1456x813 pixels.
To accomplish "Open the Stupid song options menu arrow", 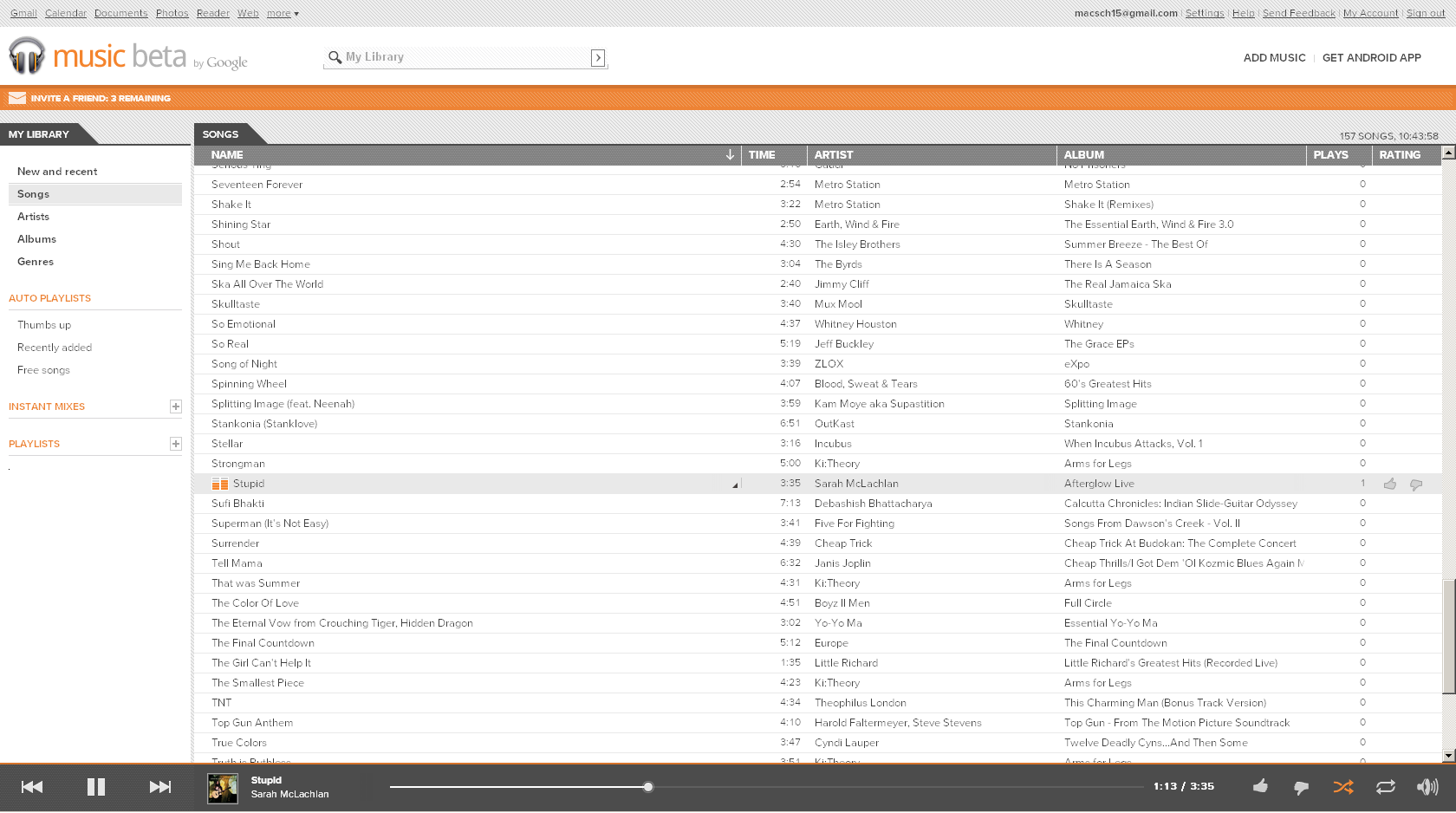I will click(x=735, y=485).
